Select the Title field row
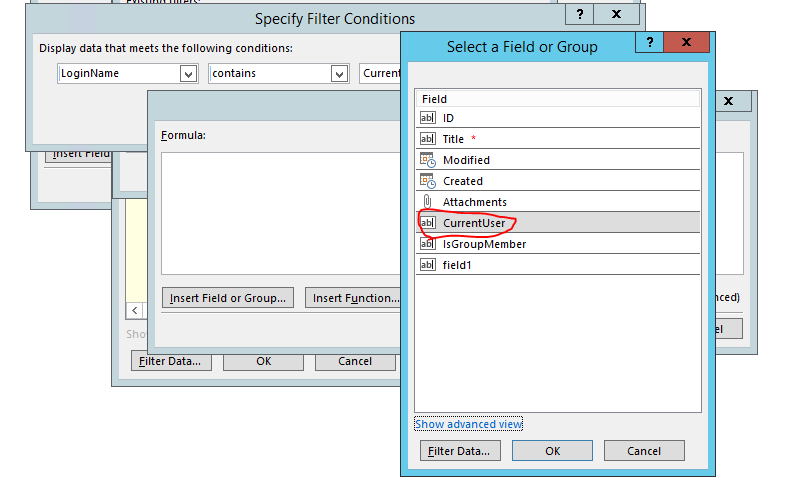793x481 pixels. 558,139
